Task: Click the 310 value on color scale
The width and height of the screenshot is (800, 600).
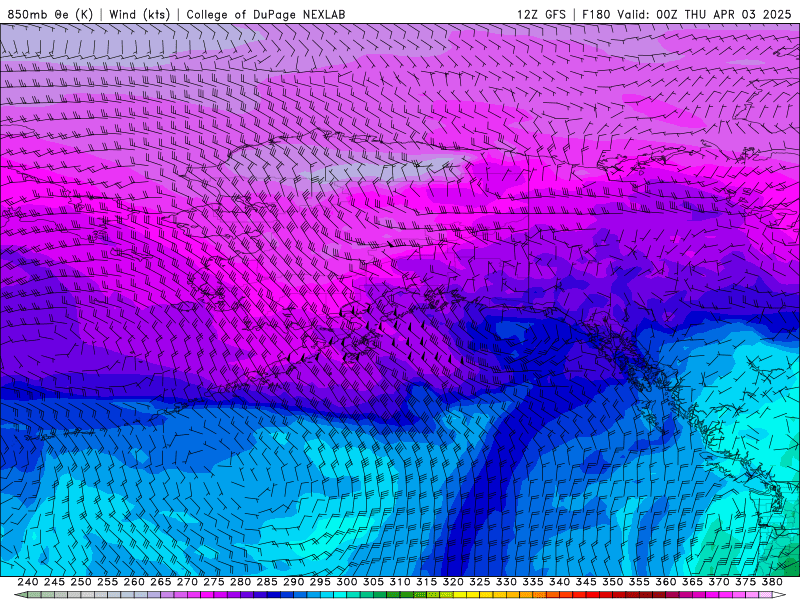Action: [399, 582]
